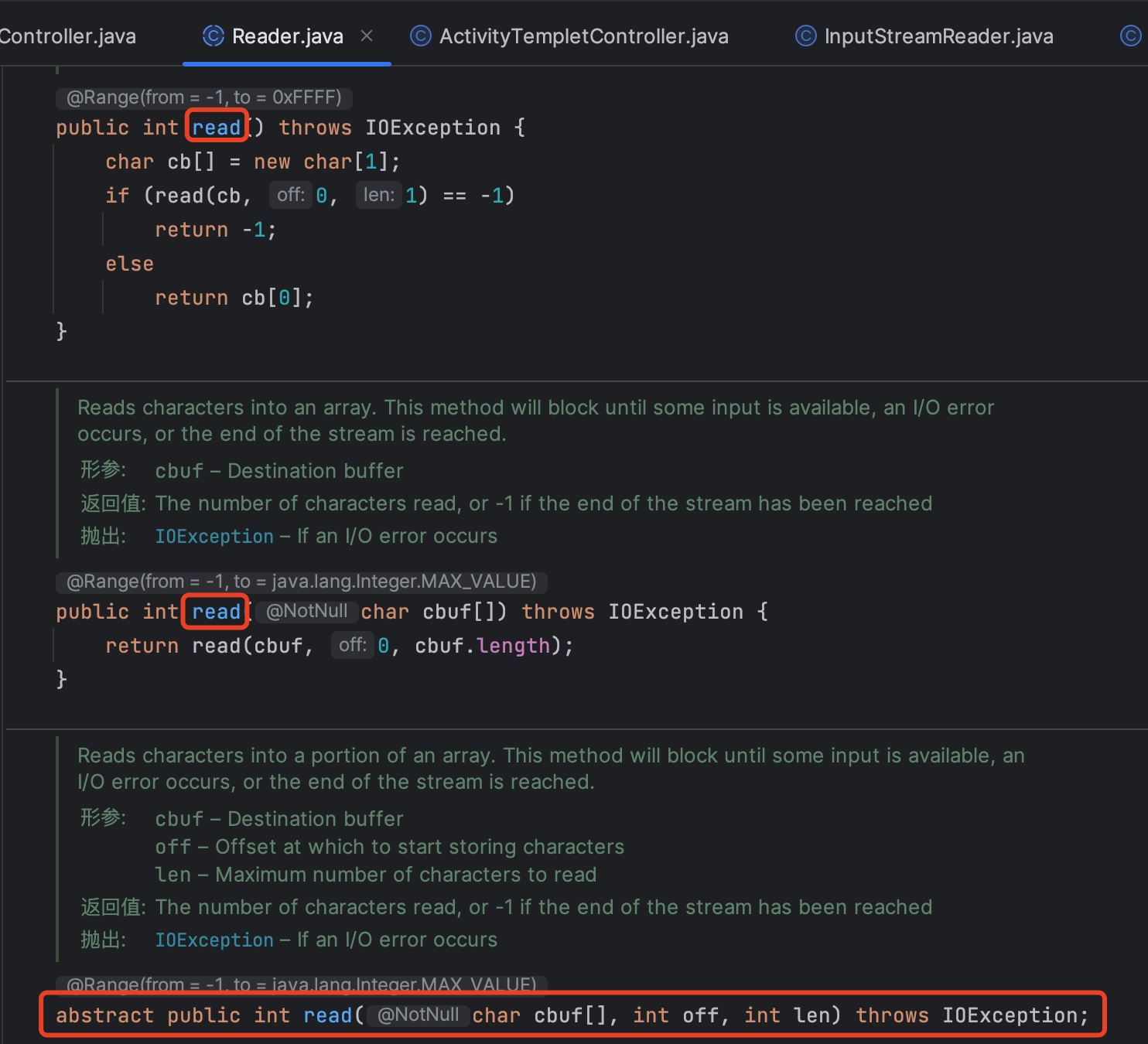Screen dimensions: 1148x1044
Task: Click the @Range annotation hint above read(char cbuf[])
Action: pyautogui.click(x=302, y=582)
